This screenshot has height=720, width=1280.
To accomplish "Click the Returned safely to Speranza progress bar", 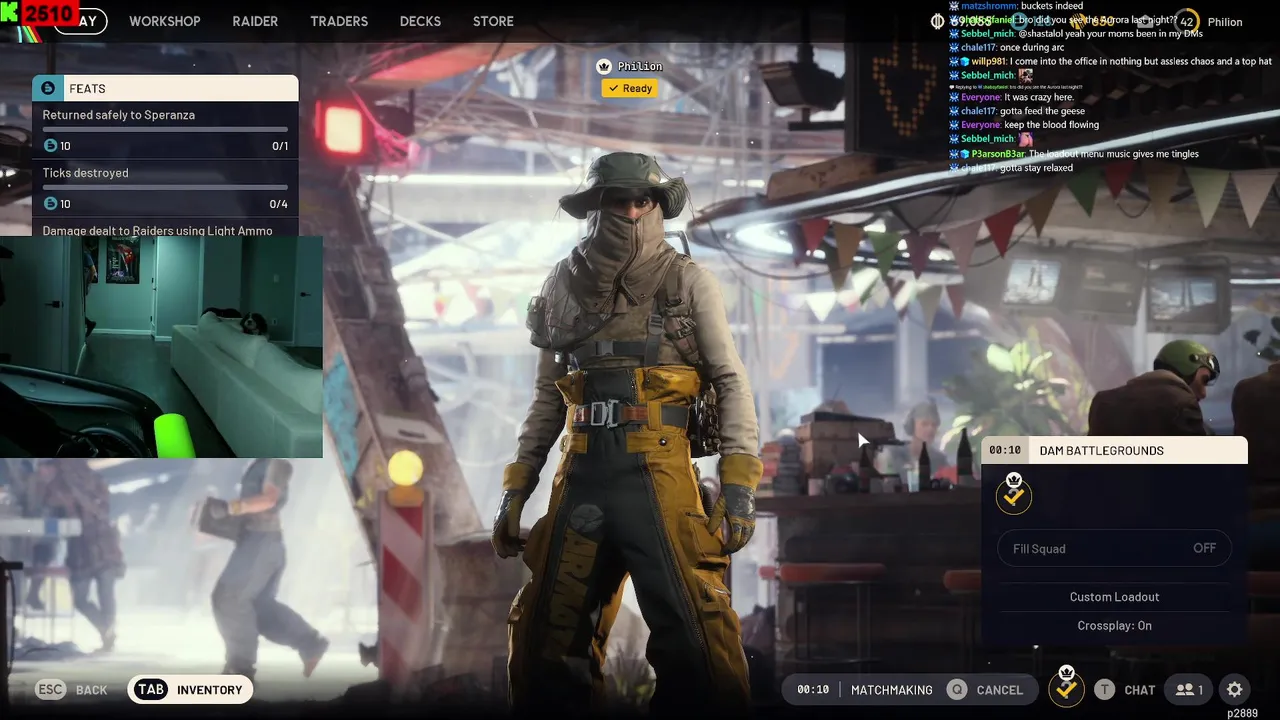I will pyautogui.click(x=165, y=130).
